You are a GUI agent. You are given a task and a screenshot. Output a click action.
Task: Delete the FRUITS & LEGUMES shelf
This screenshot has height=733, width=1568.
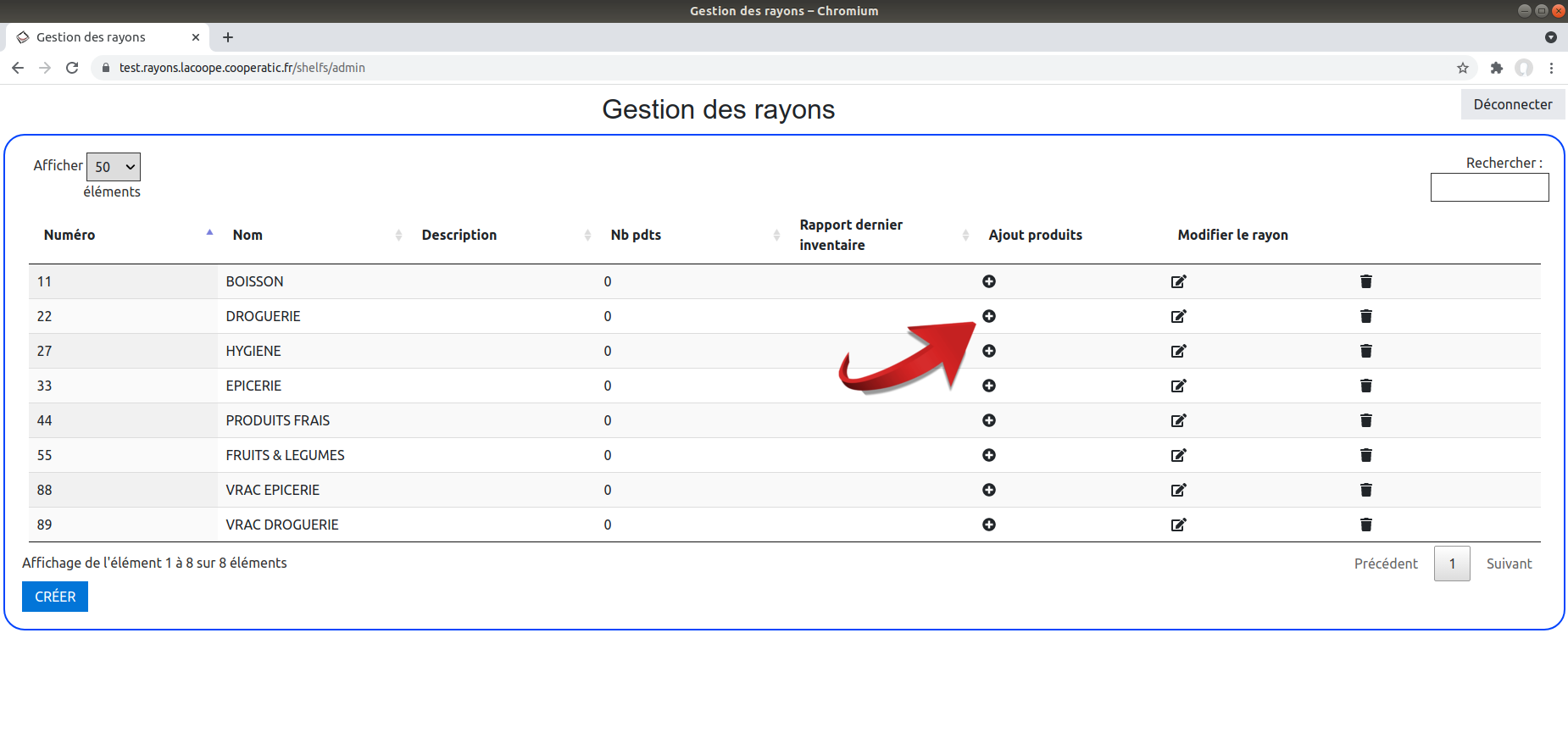[x=1365, y=455]
